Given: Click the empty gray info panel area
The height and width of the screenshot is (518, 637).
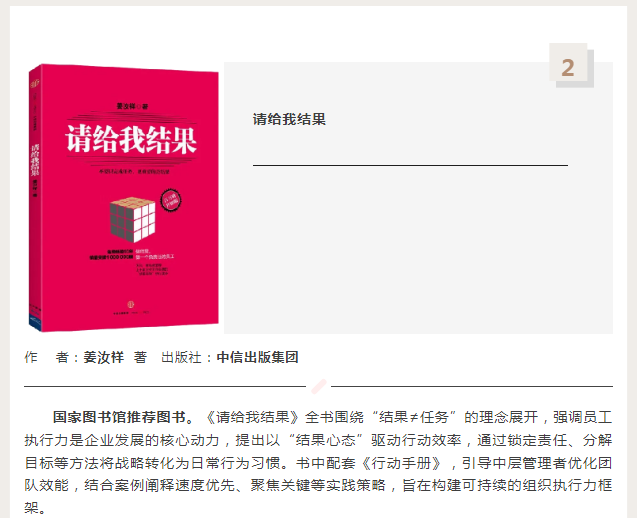Looking at the screenshot, I should 418,250.
